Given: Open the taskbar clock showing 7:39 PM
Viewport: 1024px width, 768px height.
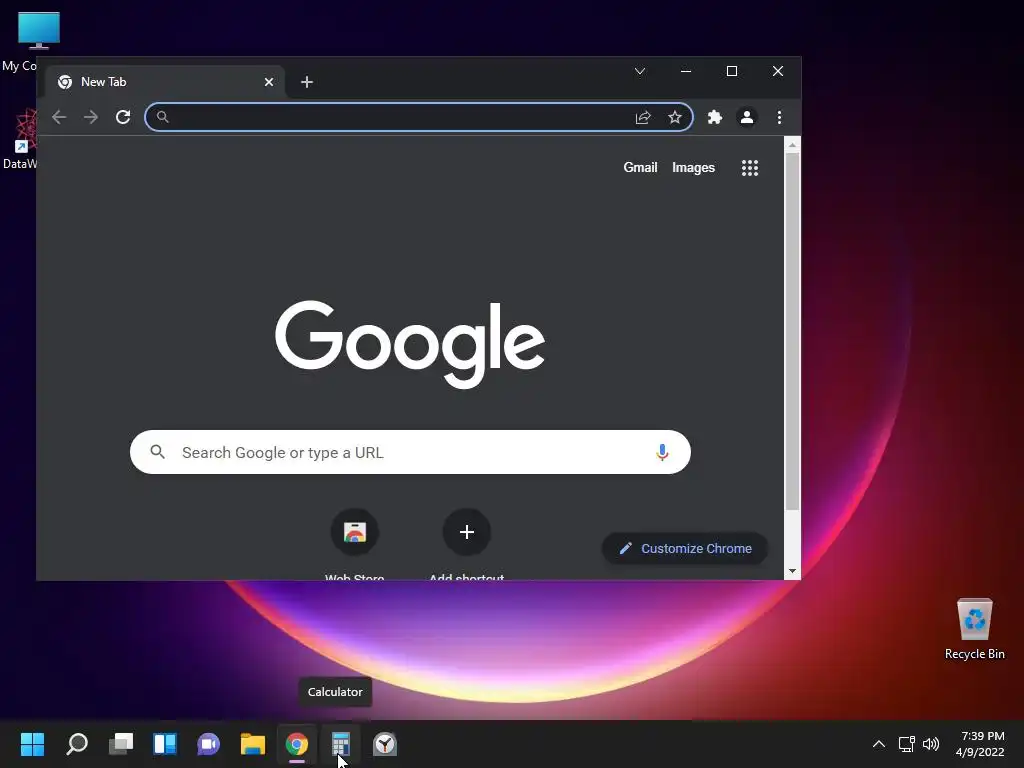Looking at the screenshot, I should pyautogui.click(x=980, y=744).
